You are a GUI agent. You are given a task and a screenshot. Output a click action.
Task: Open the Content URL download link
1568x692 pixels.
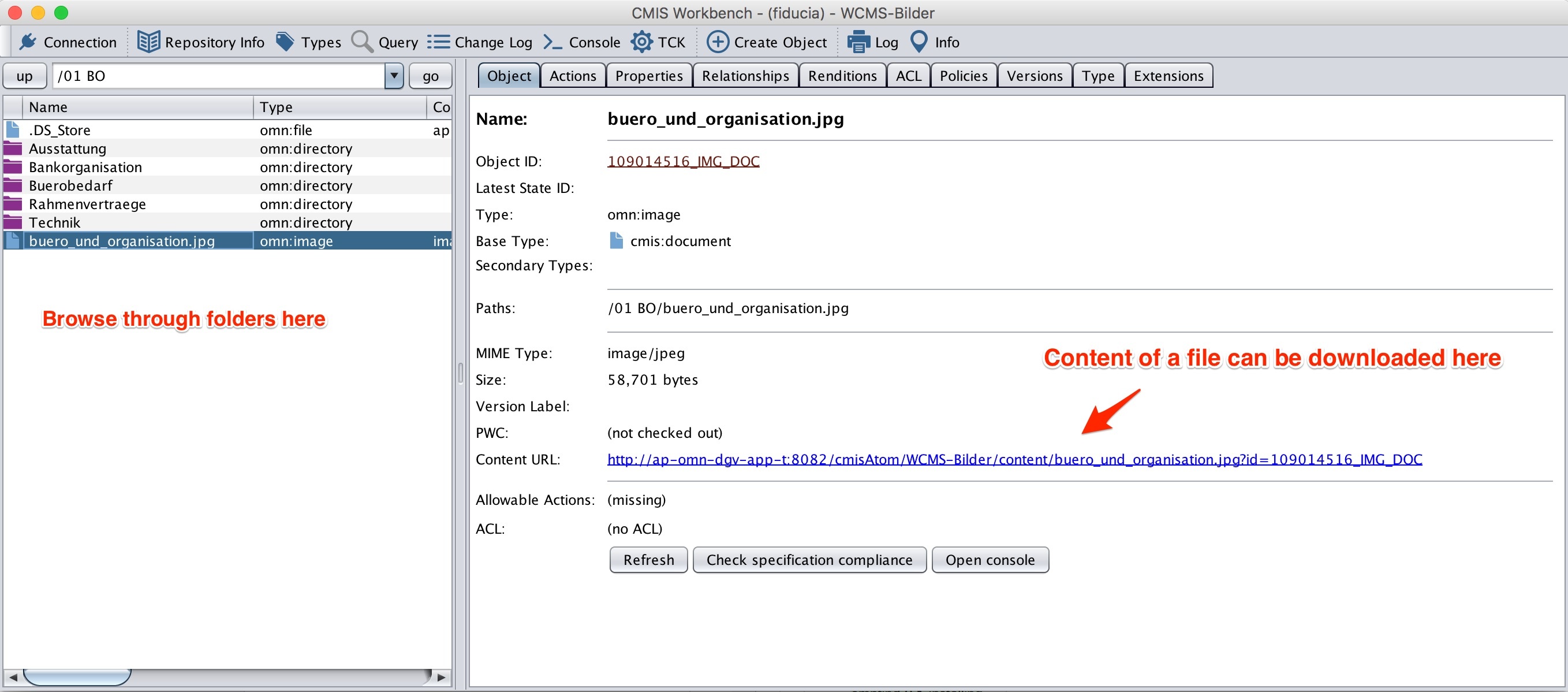click(x=1014, y=459)
